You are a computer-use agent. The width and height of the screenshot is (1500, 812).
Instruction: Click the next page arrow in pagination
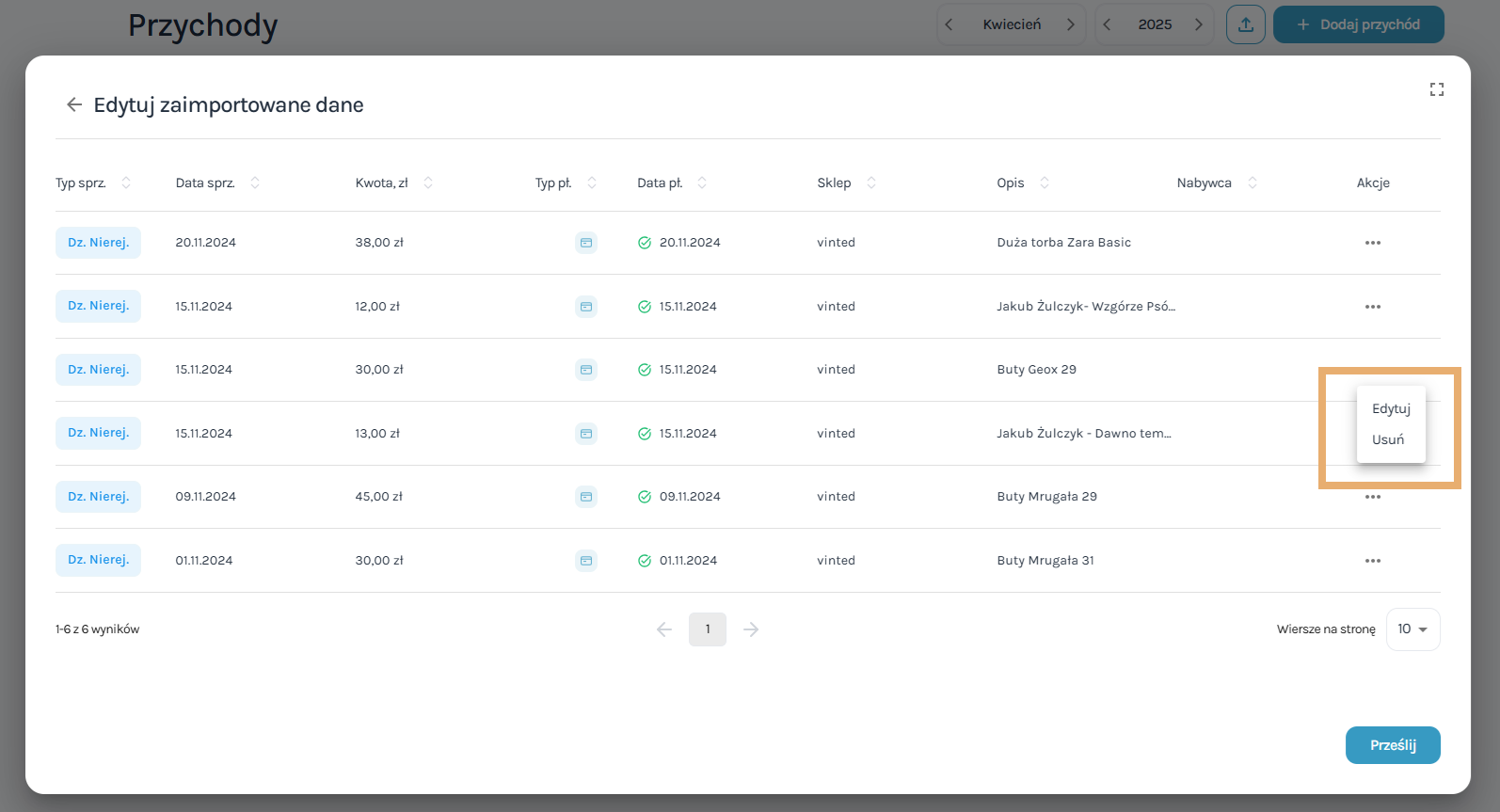tap(751, 629)
